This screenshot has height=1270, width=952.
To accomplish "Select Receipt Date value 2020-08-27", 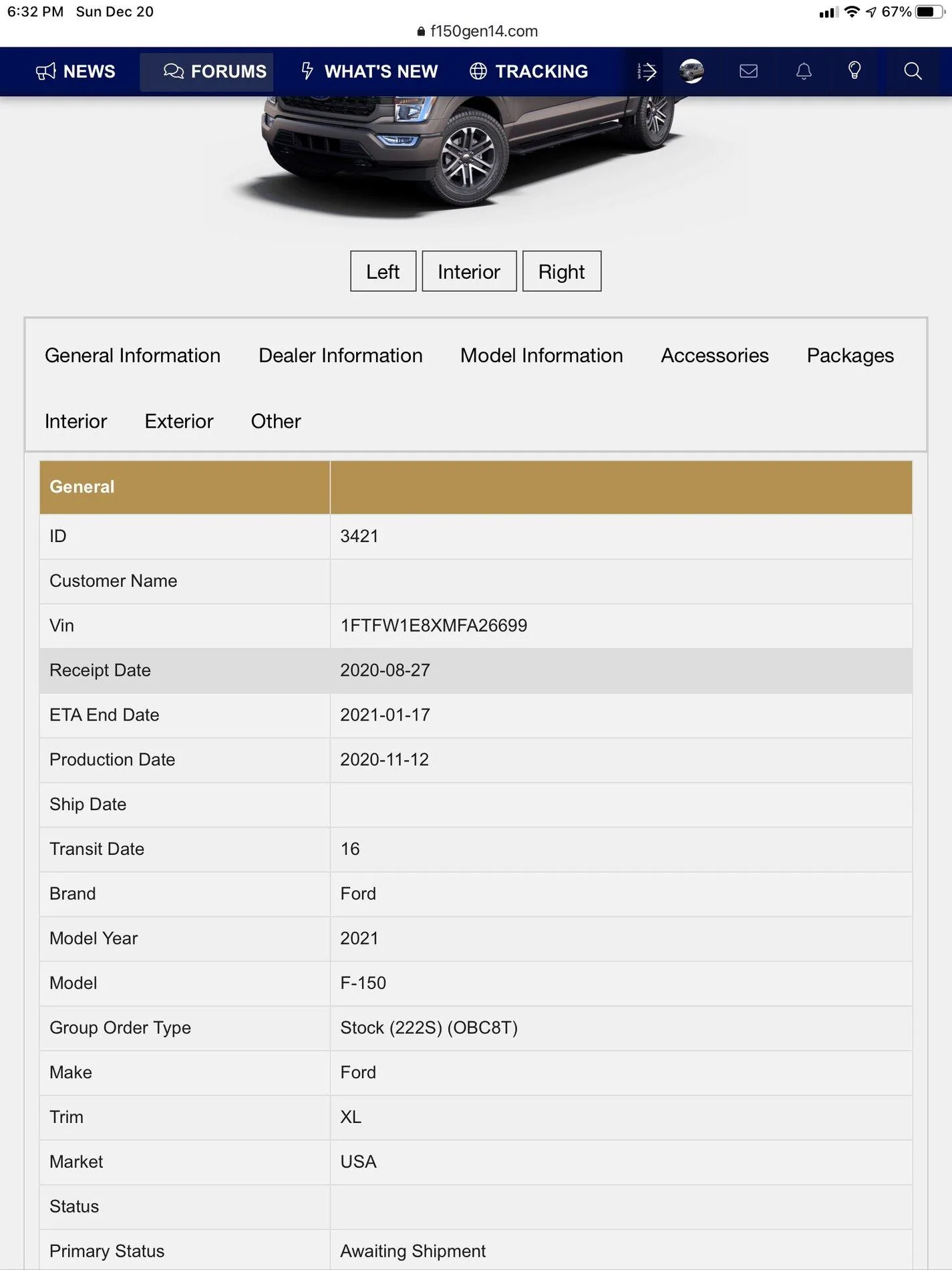I will coord(385,670).
